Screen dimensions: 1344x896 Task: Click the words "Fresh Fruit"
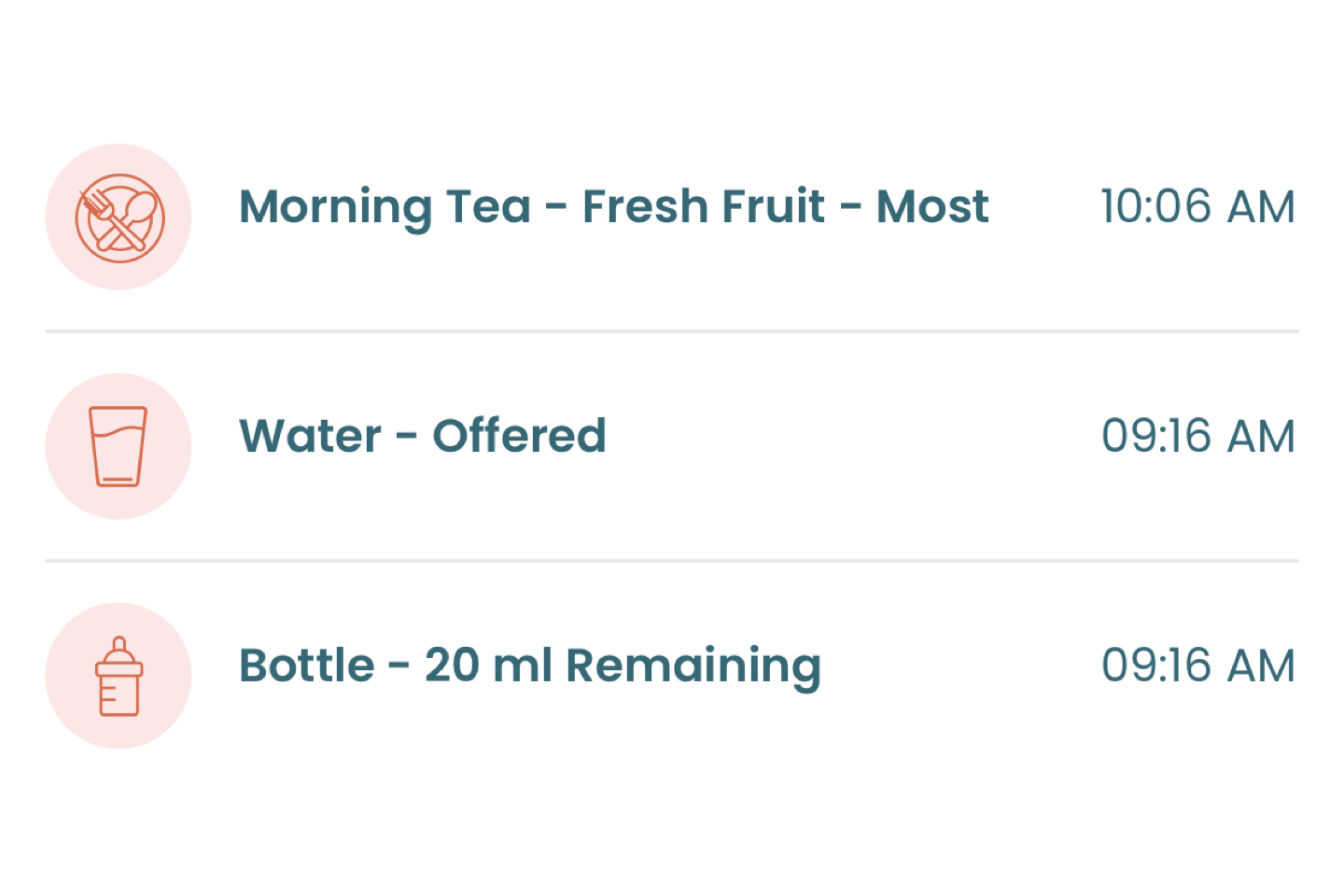[704, 206]
